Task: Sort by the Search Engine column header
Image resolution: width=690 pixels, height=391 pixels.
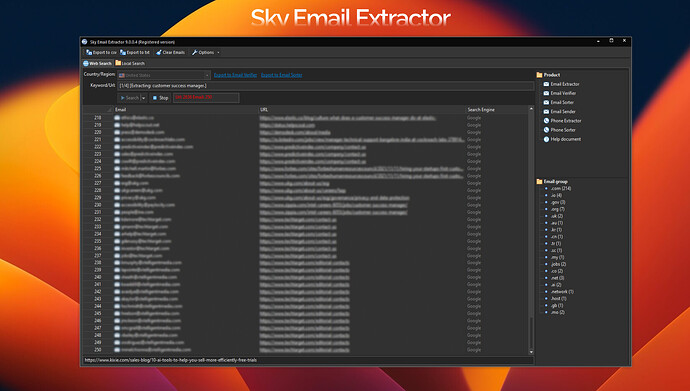Action: pos(496,110)
